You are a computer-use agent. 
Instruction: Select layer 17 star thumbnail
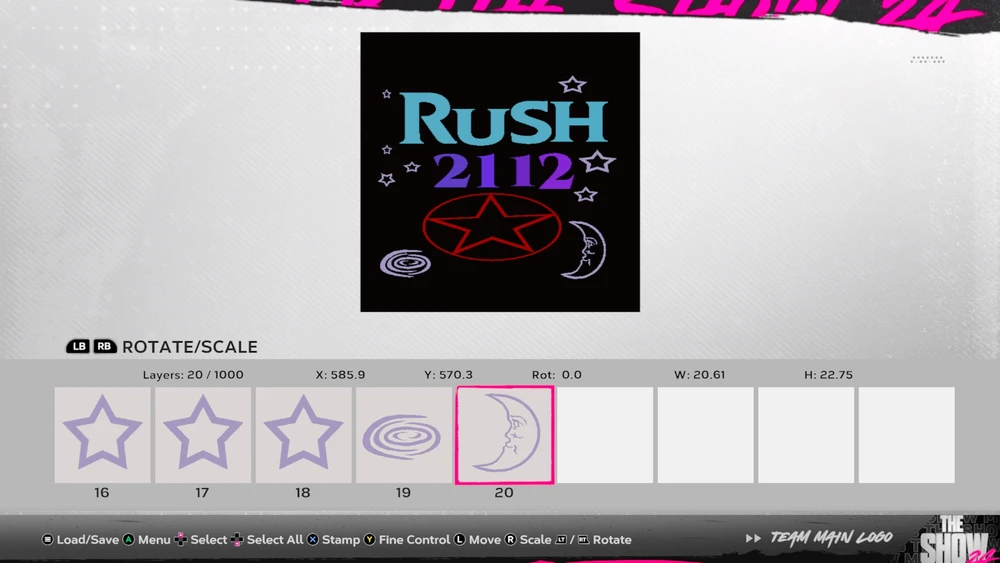[x=203, y=435]
